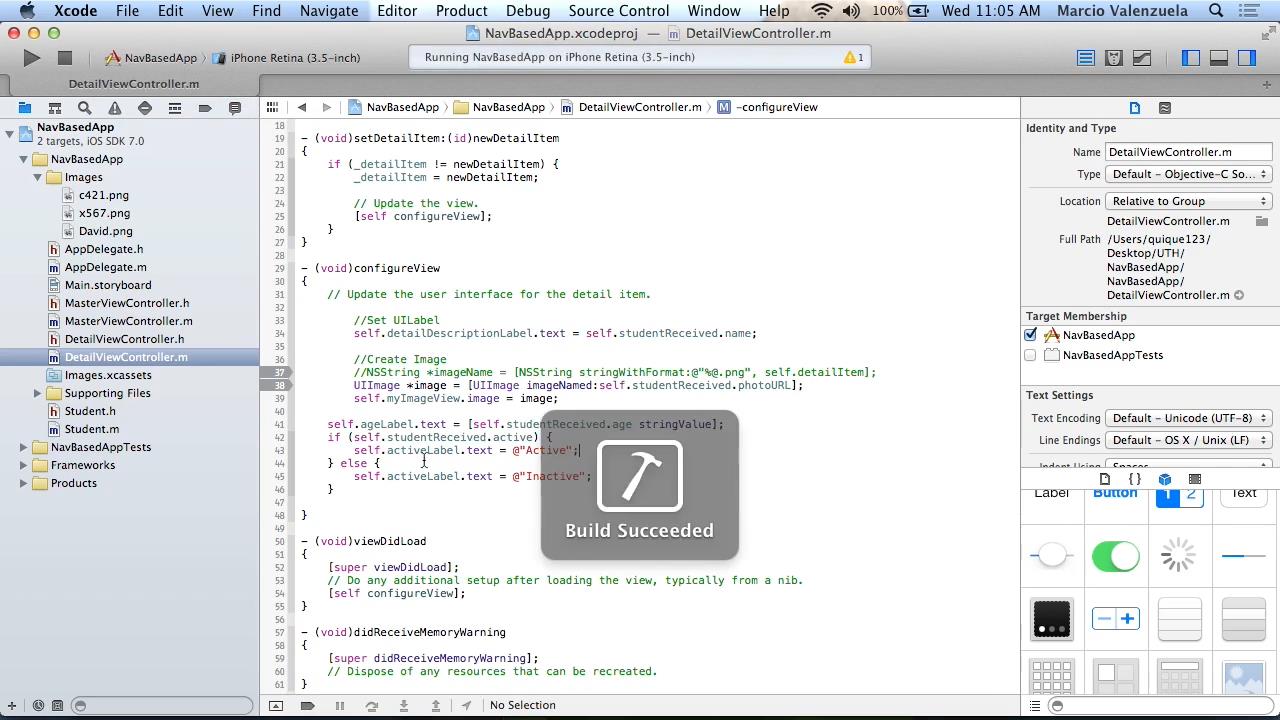Uncheck NavBasedApp target membership
The image size is (1280, 720).
1030,335
